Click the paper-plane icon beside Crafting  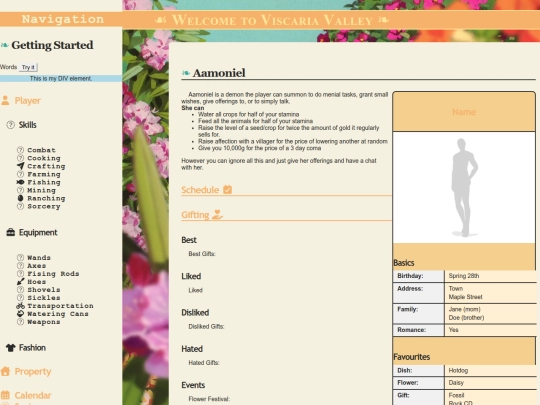tap(20, 166)
